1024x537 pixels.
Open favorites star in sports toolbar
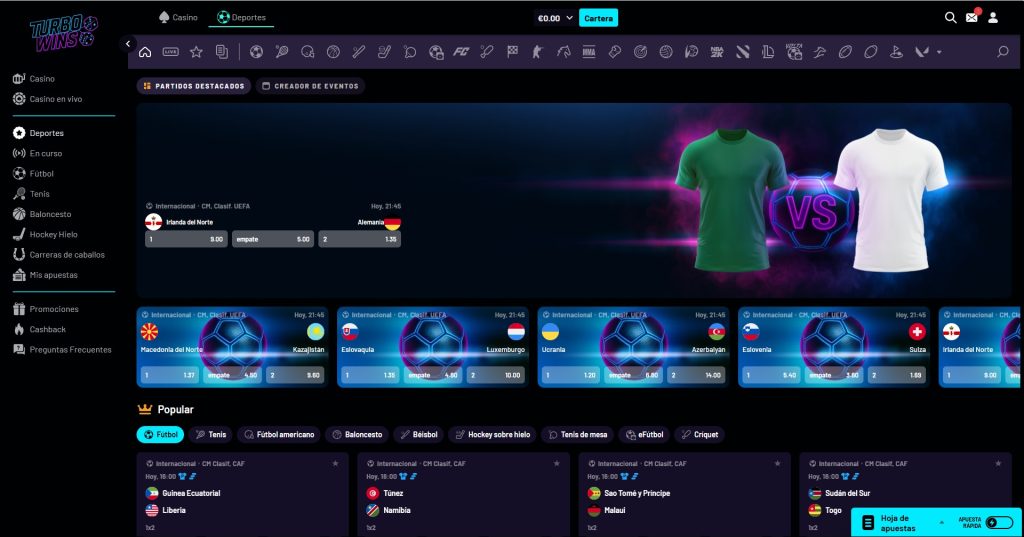(196, 52)
